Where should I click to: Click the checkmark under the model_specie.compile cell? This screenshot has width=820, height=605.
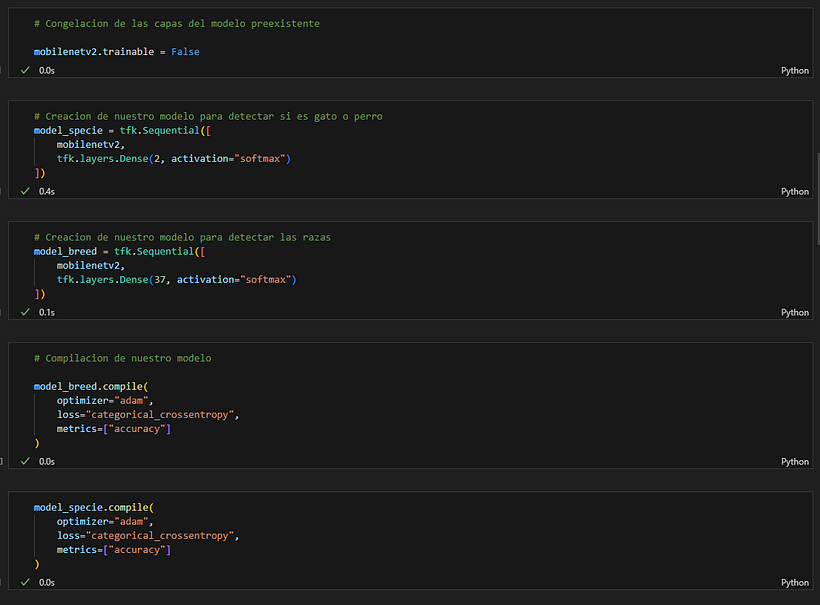click(26, 582)
